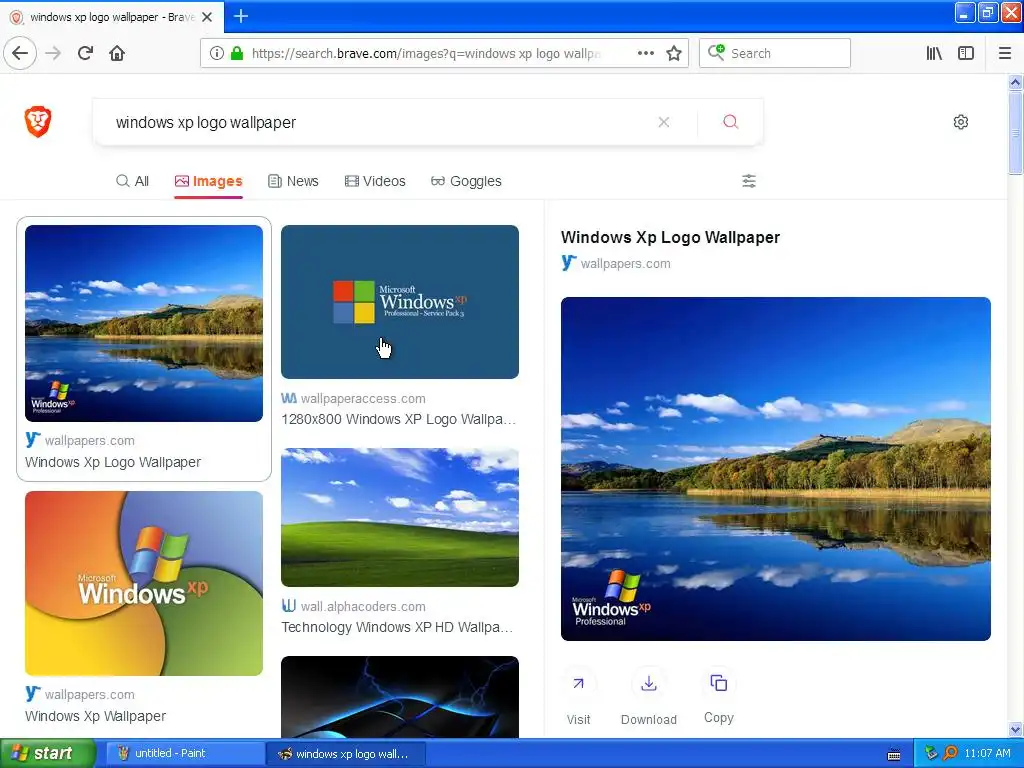
Task: Click the Download image icon
Action: (648, 684)
